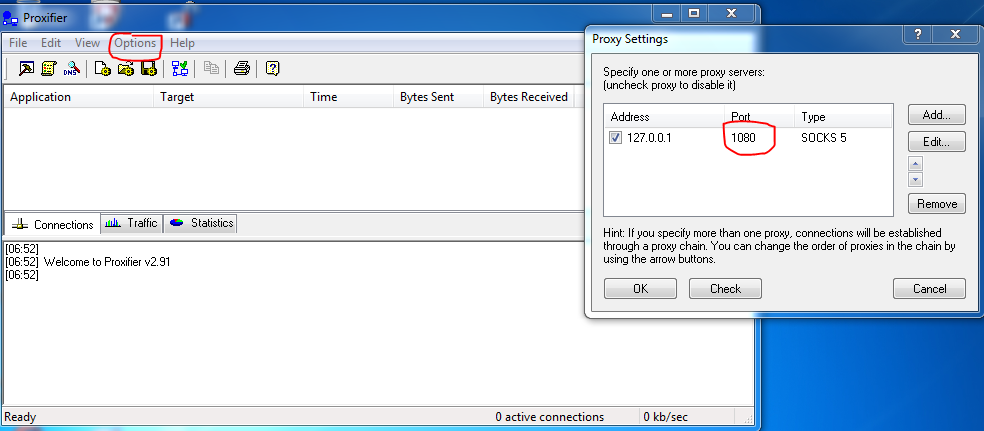Confirm Proxy Settings with OK
The width and height of the screenshot is (984, 431).
640,289
